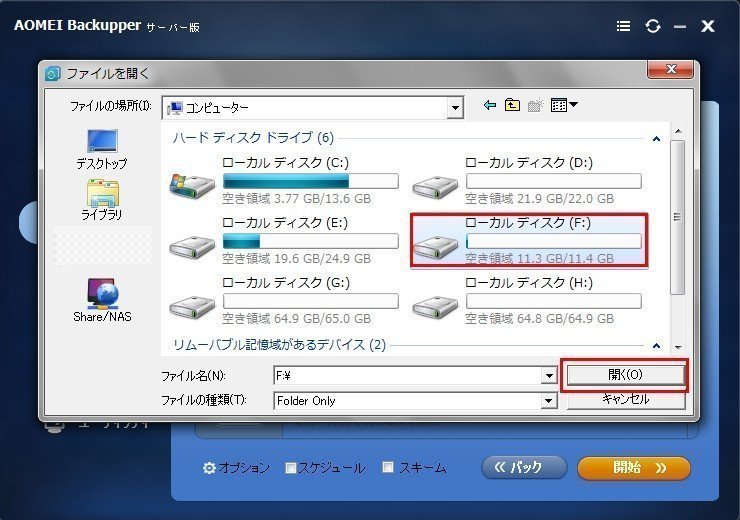Click the キャンセル button
Screen dimensions: 740x520
coord(625,399)
